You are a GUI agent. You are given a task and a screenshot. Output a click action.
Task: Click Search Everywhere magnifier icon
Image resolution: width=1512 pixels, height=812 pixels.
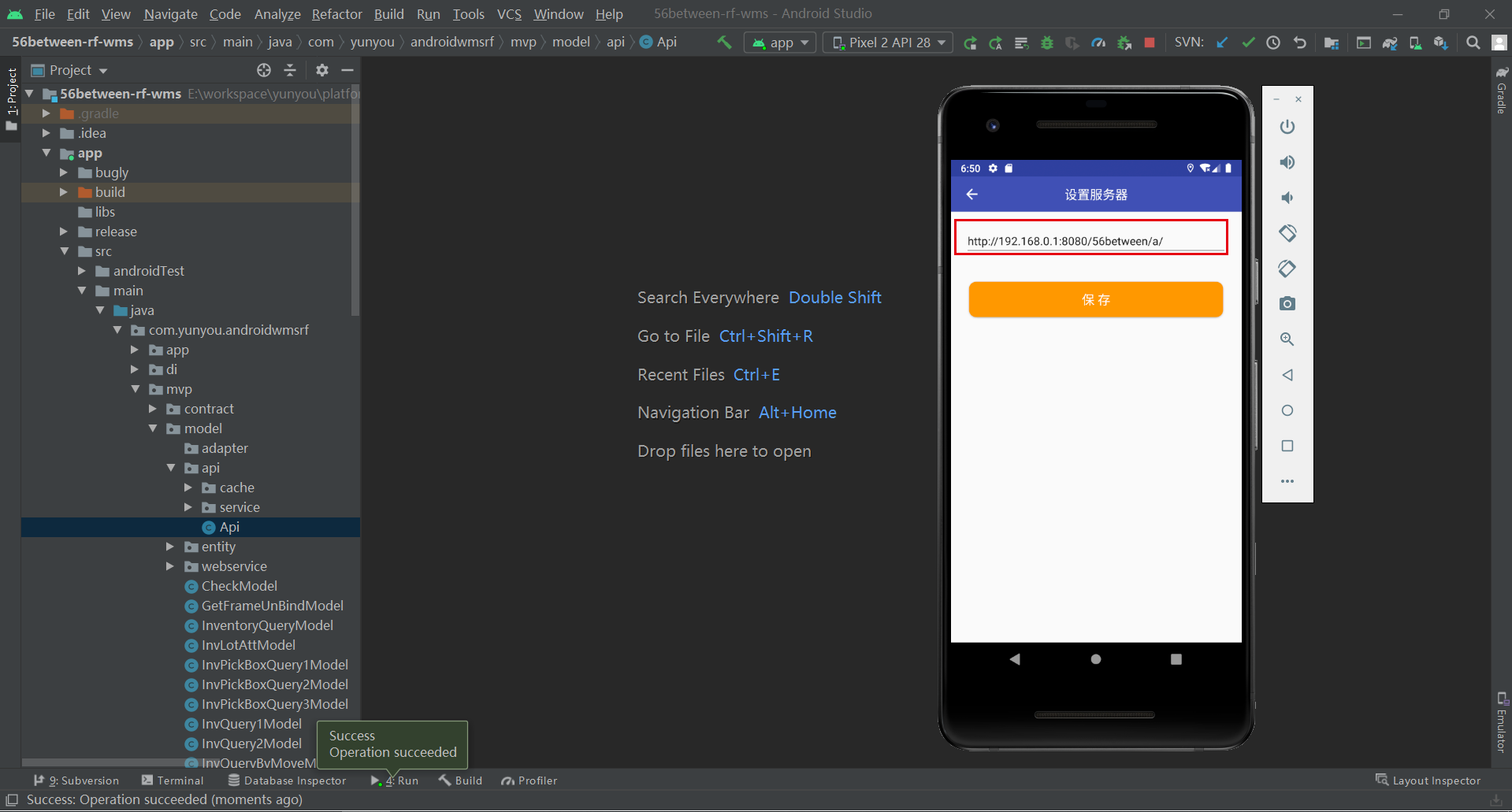coord(1473,43)
